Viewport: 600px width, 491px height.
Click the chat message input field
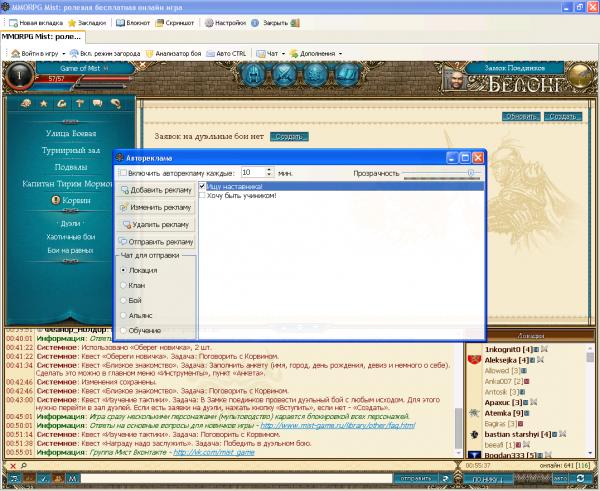pos(237,478)
